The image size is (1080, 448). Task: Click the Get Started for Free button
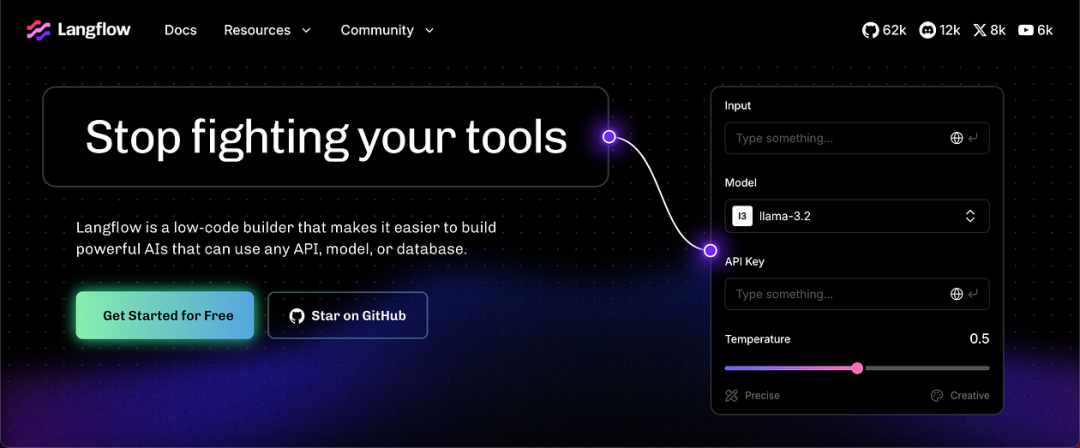coord(165,316)
